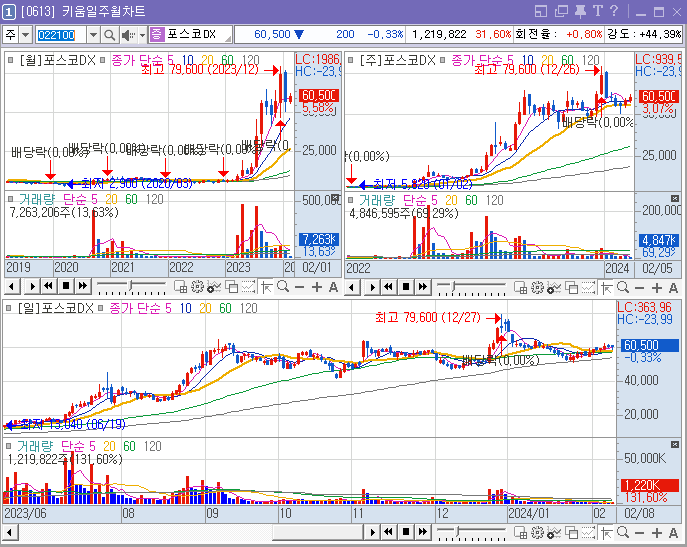Viewport: 687px width, 547px height.
Task: Add indicator icon on monthly chart toolbar
Action: [x=214, y=287]
